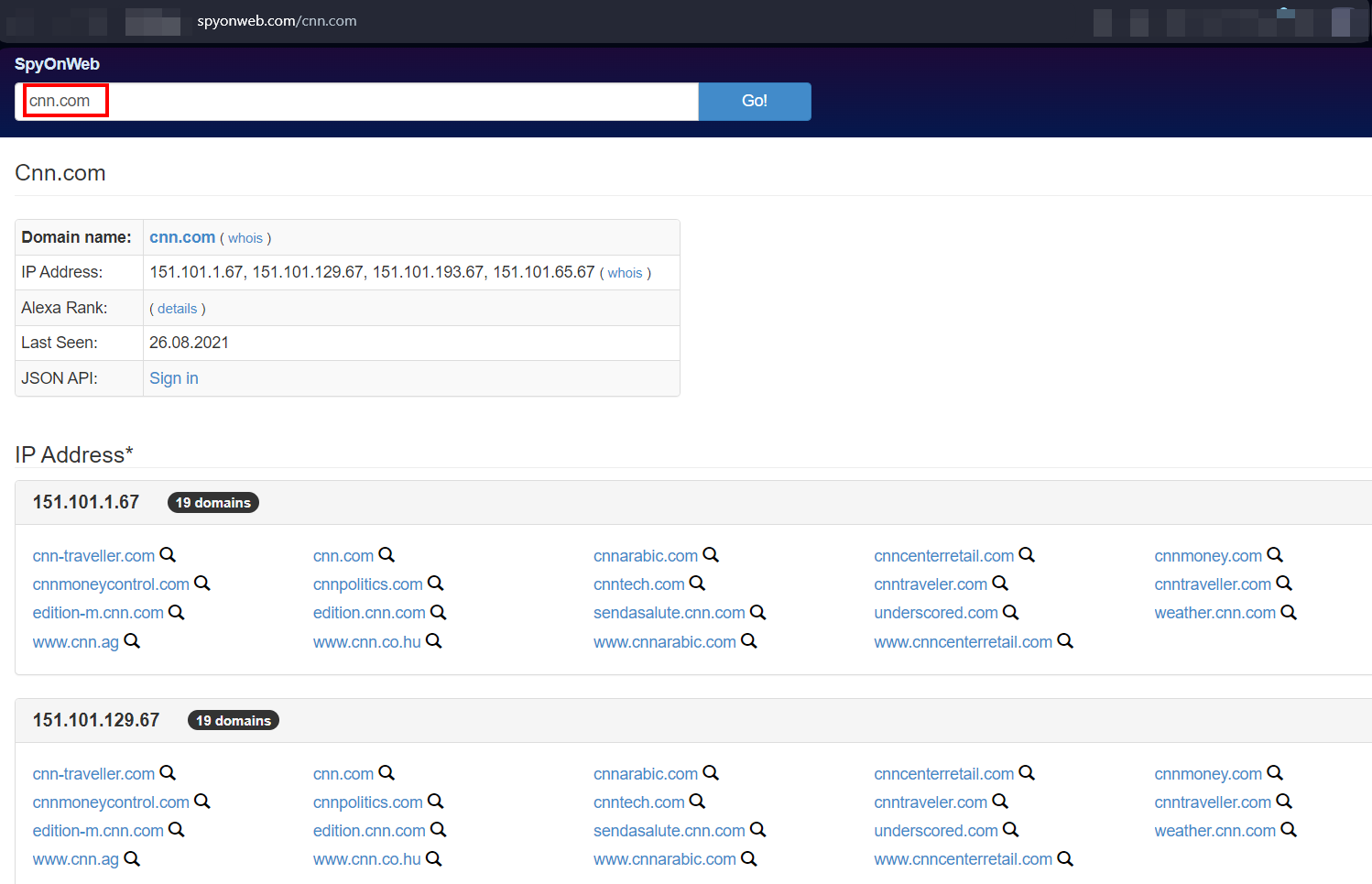
Task: Click magnifier beside weather.cnn.com under 151.101.129.67
Action: point(1289,830)
